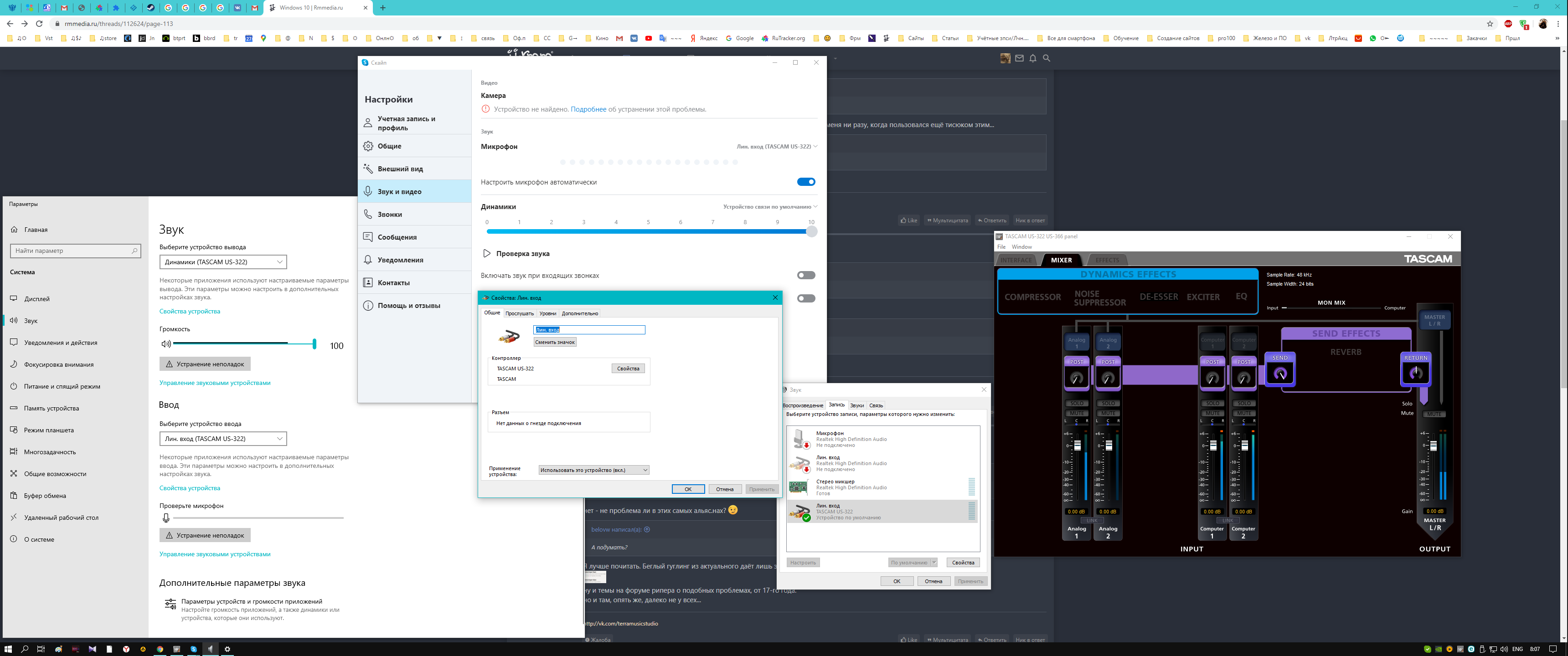Switch to the EFFECTS tab in TASCAM panel
The height and width of the screenshot is (656, 1568).
pyautogui.click(x=1107, y=260)
